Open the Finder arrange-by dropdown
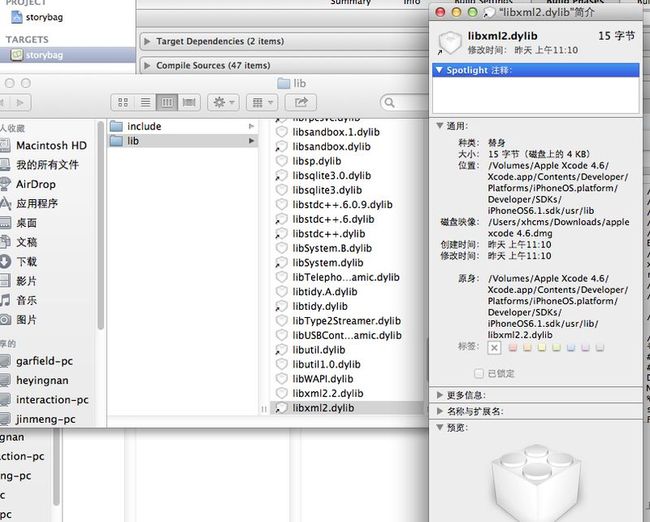The width and height of the screenshot is (650, 522). coord(262,102)
